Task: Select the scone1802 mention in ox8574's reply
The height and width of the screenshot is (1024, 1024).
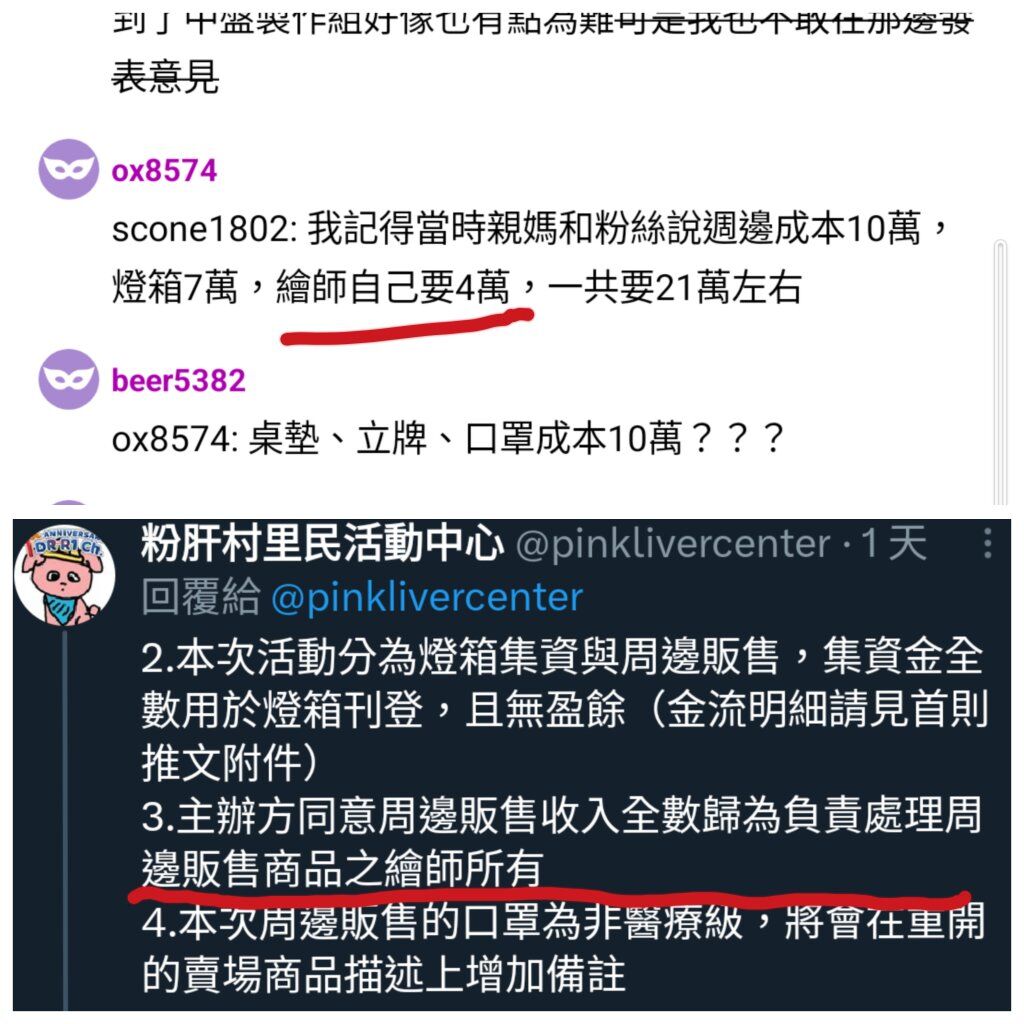Action: (x=204, y=229)
